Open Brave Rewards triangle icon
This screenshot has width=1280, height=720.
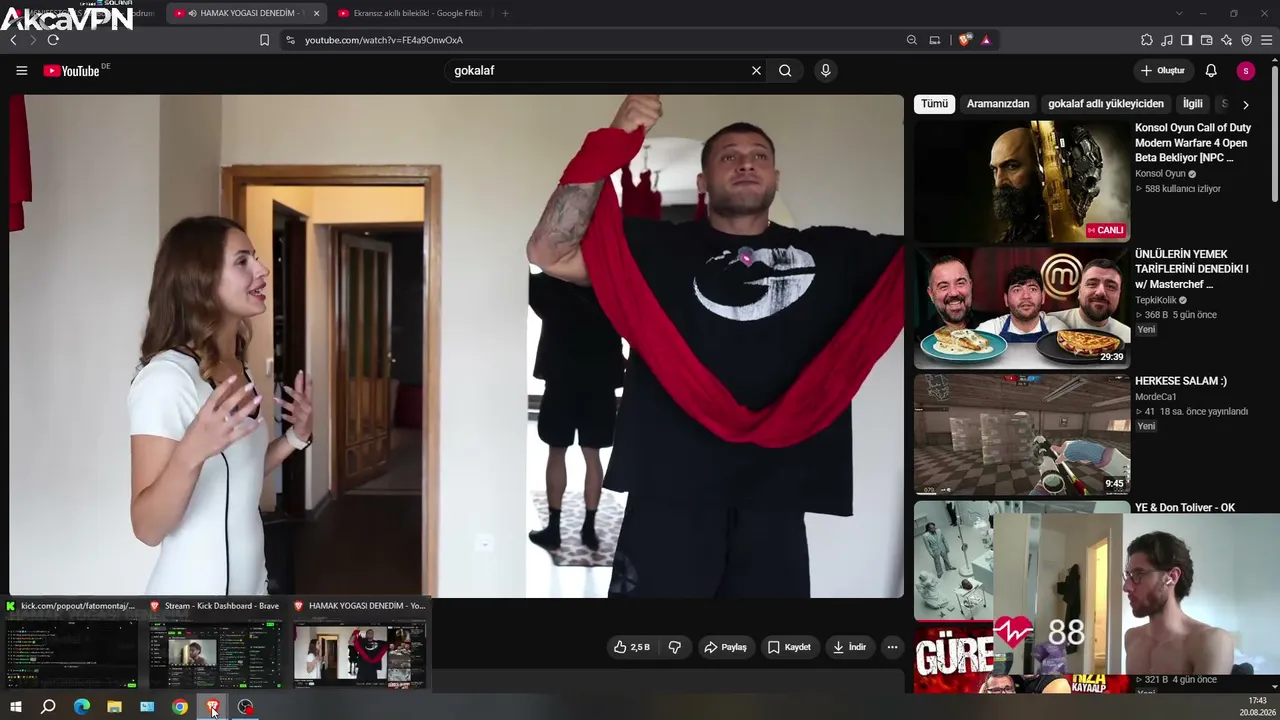[986, 40]
